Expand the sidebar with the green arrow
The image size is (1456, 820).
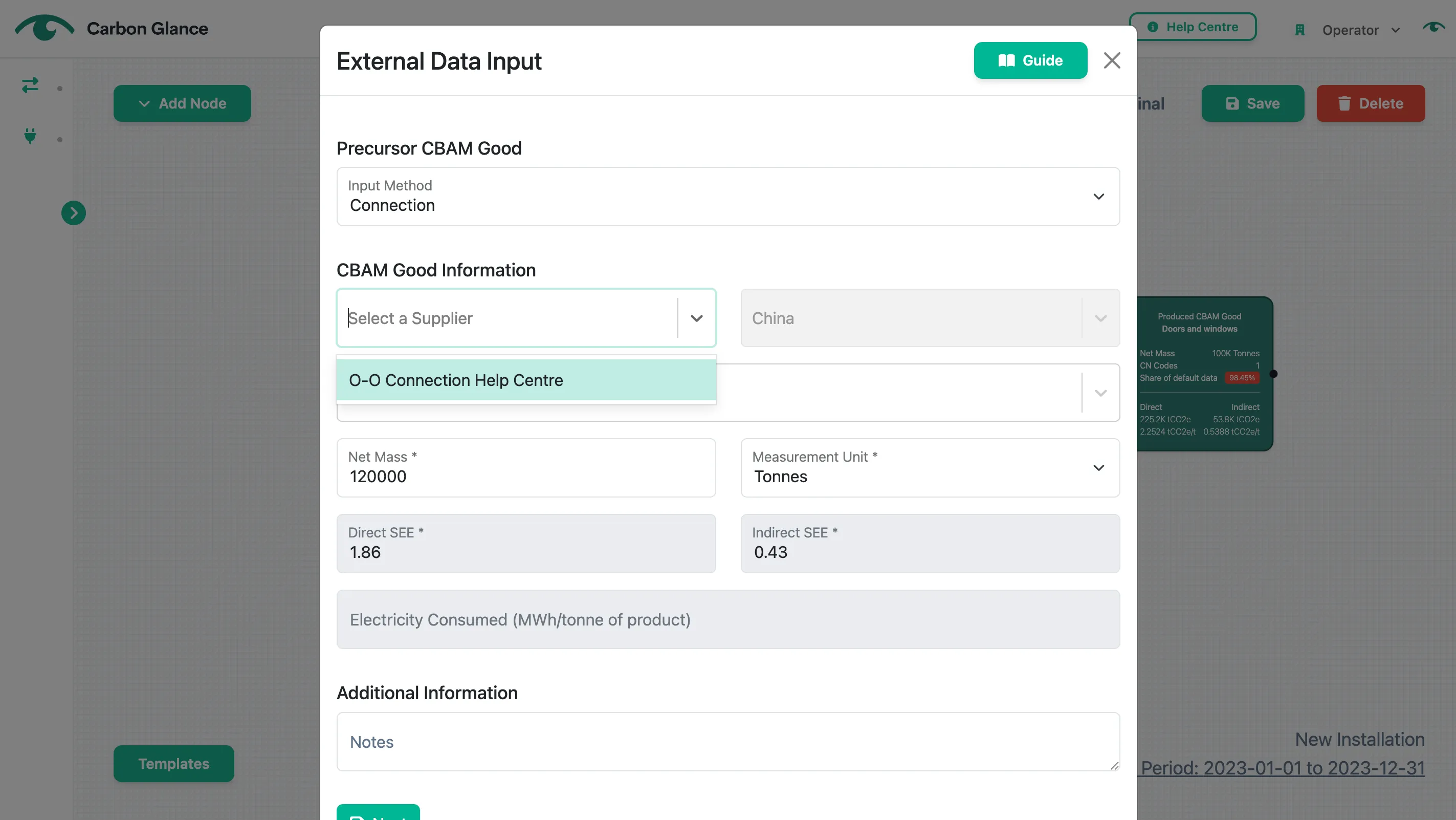[74, 213]
